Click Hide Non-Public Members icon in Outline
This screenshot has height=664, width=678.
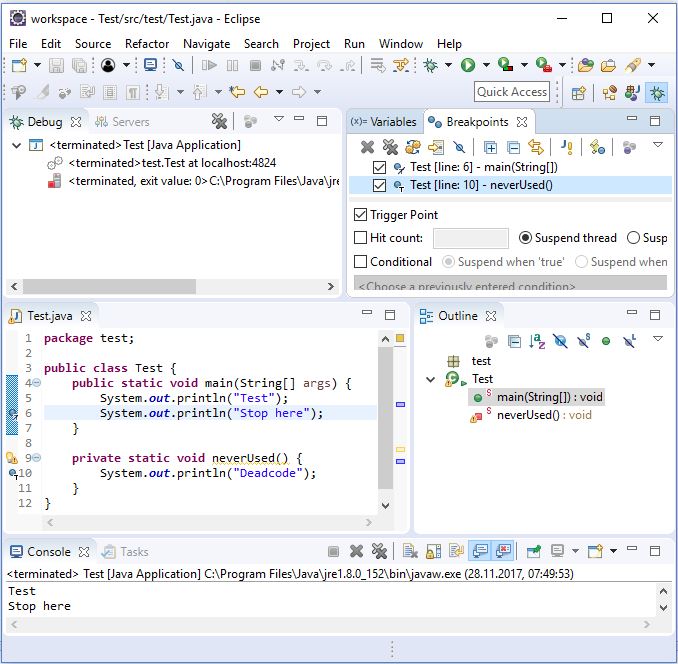606,341
